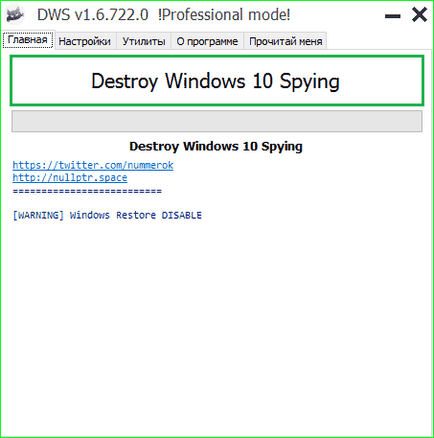
Task: Close the DWS application window
Action: tap(419, 15)
